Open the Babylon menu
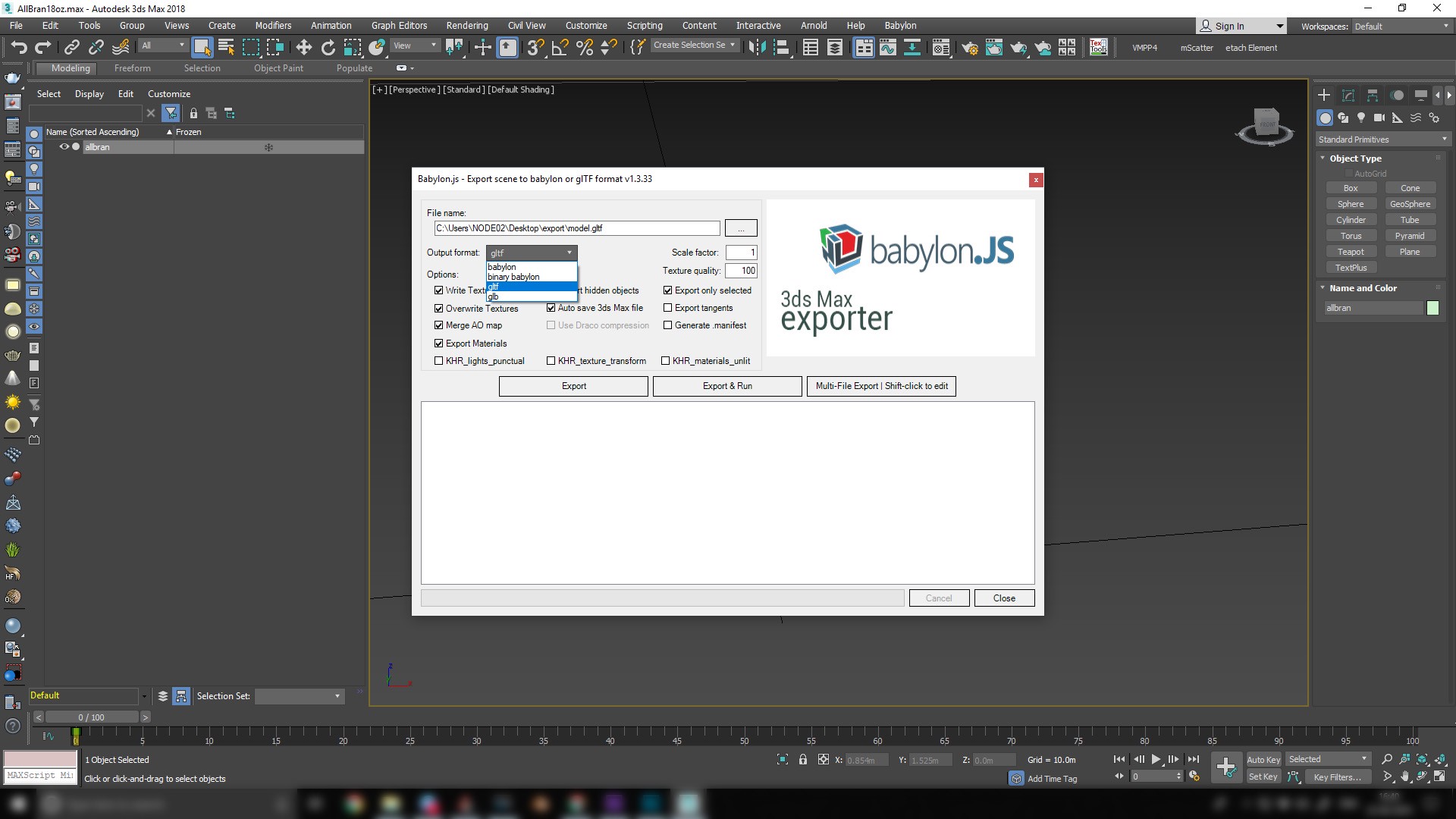This screenshot has height=819, width=1456. (x=900, y=25)
